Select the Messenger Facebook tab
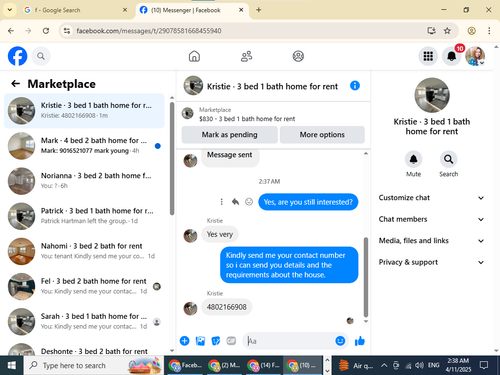This screenshot has height=375, width=500. click(192, 10)
